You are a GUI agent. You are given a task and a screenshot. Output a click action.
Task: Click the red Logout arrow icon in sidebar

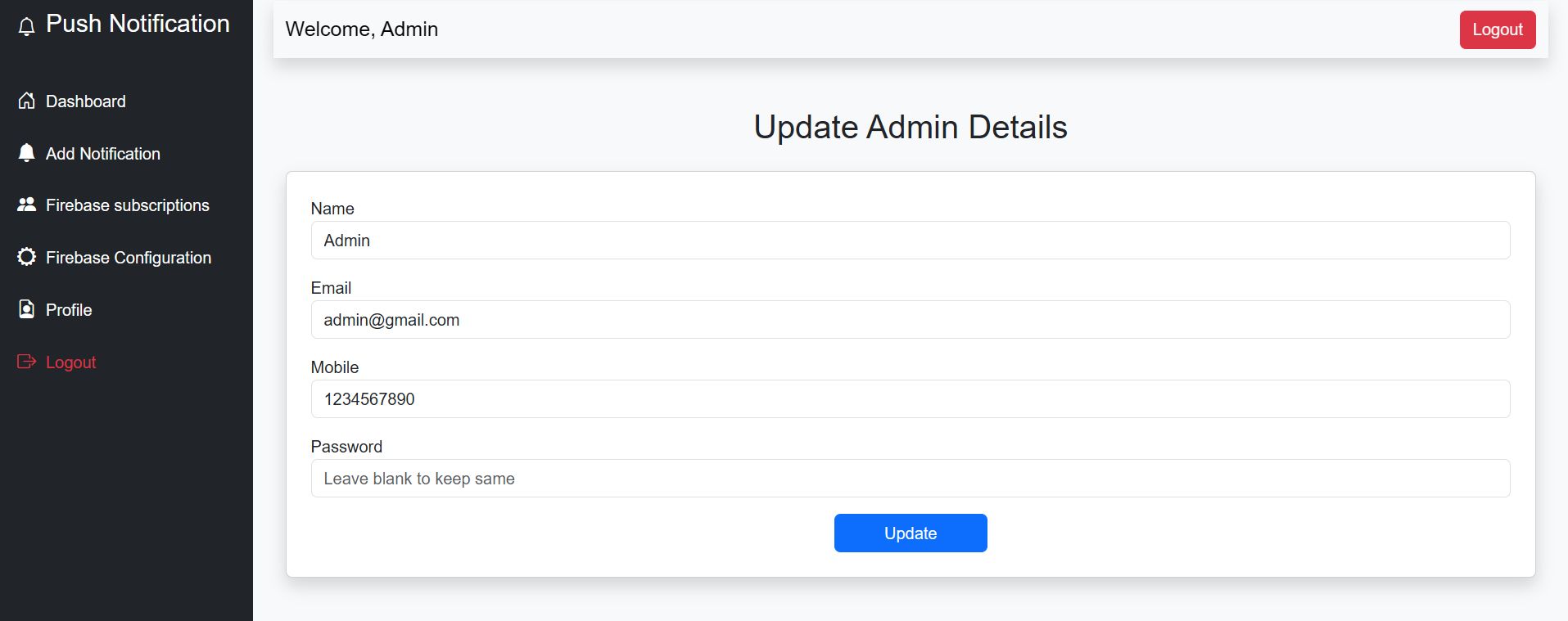pos(26,362)
